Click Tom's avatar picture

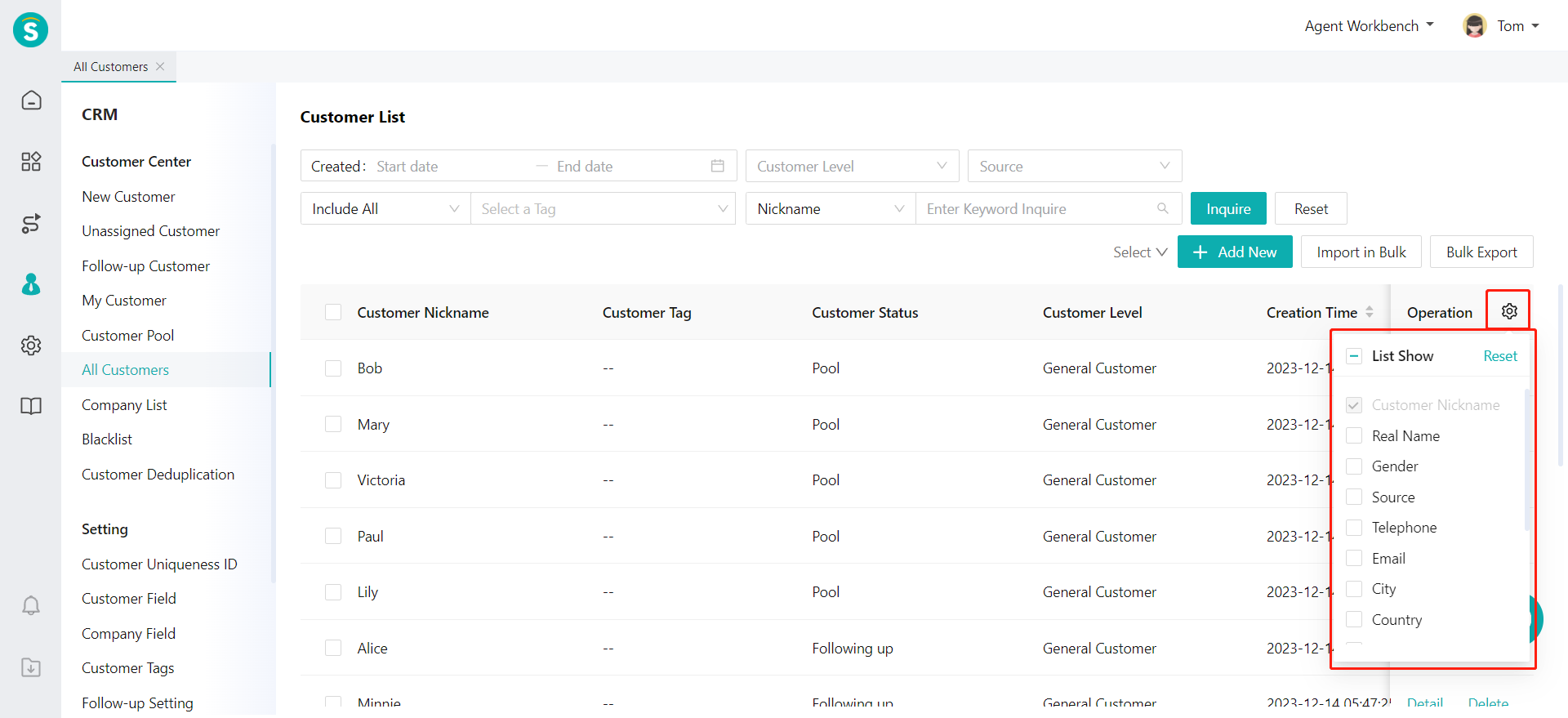point(1475,26)
